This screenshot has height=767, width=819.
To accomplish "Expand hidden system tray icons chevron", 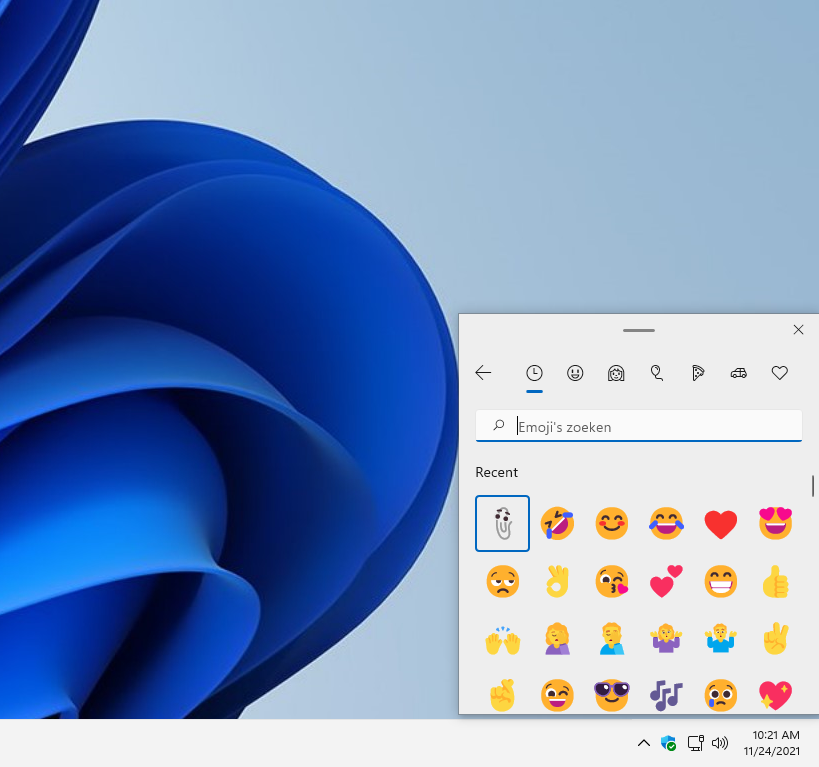I will (x=644, y=743).
